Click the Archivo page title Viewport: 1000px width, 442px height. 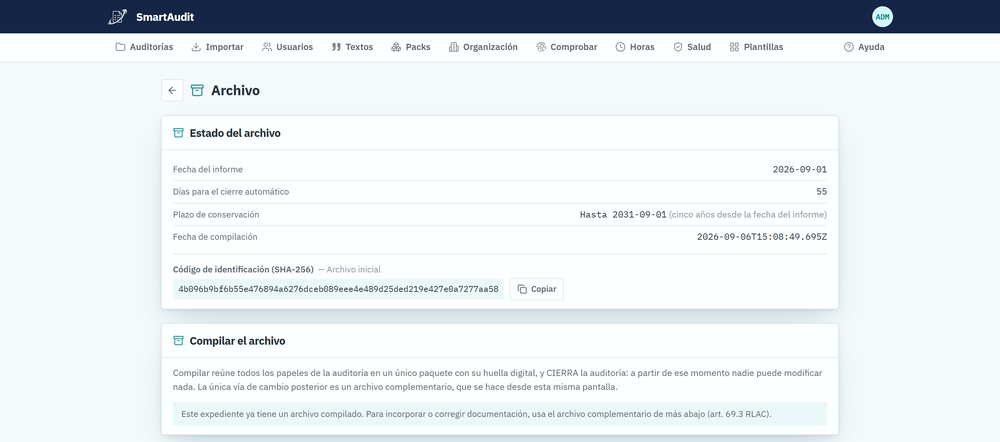click(235, 91)
